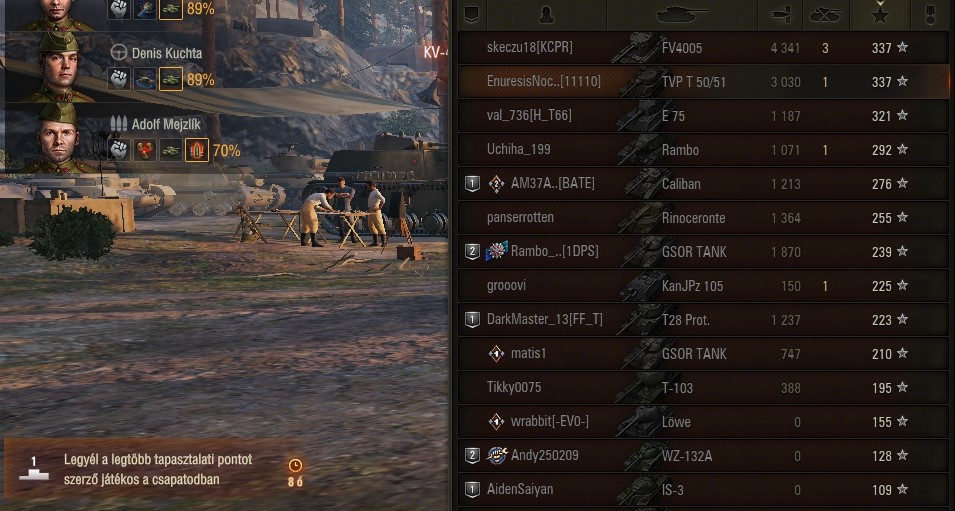Screen dimensions: 955x511
Task: Click the mission timer clock icon
Action: (295, 465)
